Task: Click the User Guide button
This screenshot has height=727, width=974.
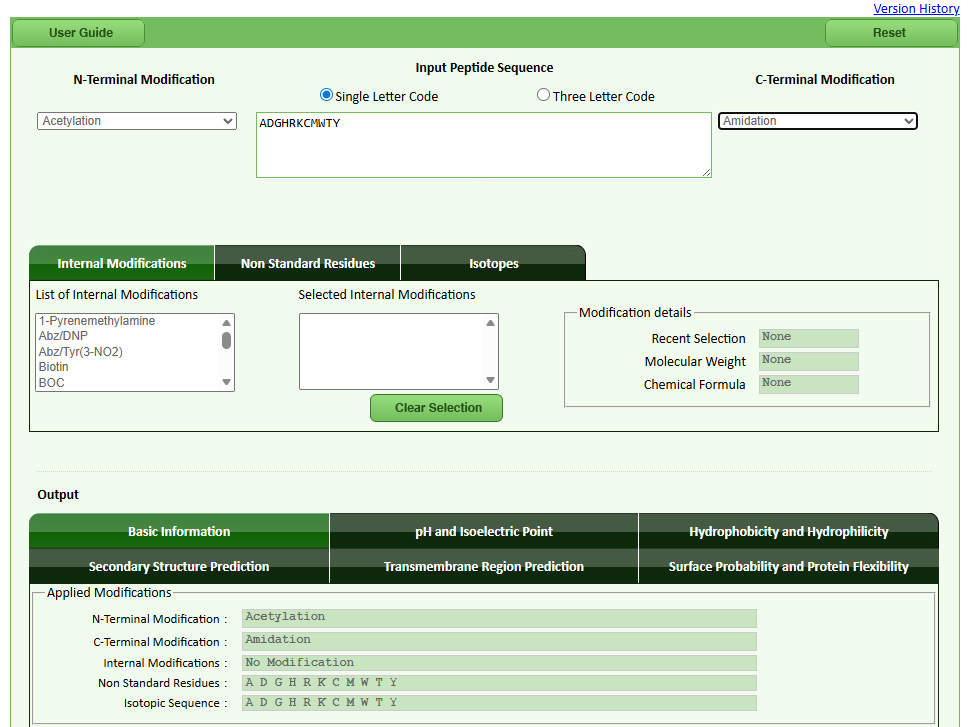Action: pos(81,33)
